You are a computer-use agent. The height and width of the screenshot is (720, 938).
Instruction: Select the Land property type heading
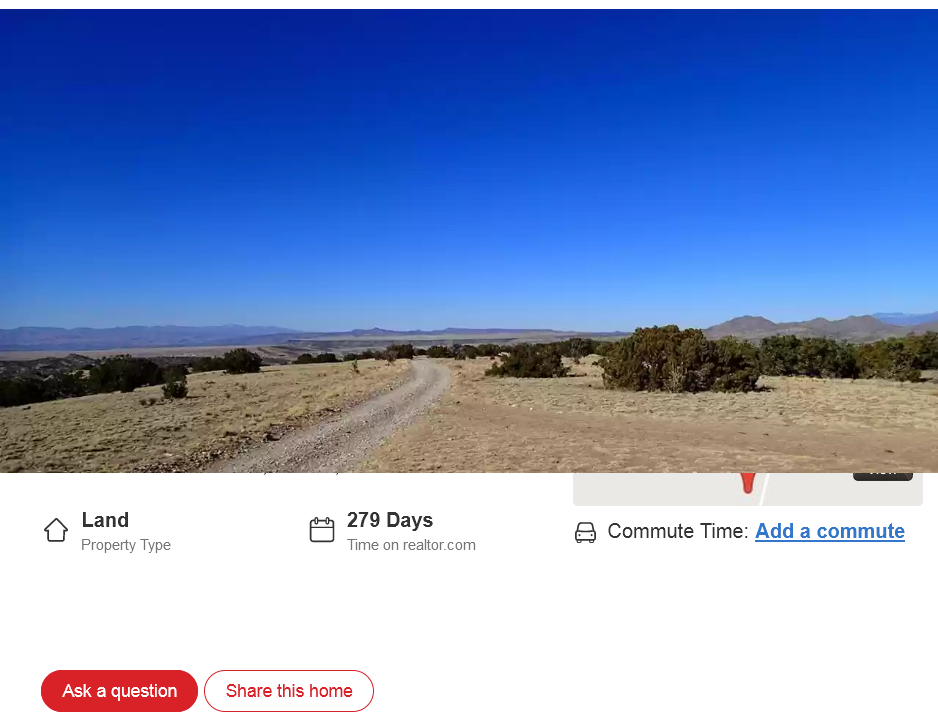pos(105,520)
